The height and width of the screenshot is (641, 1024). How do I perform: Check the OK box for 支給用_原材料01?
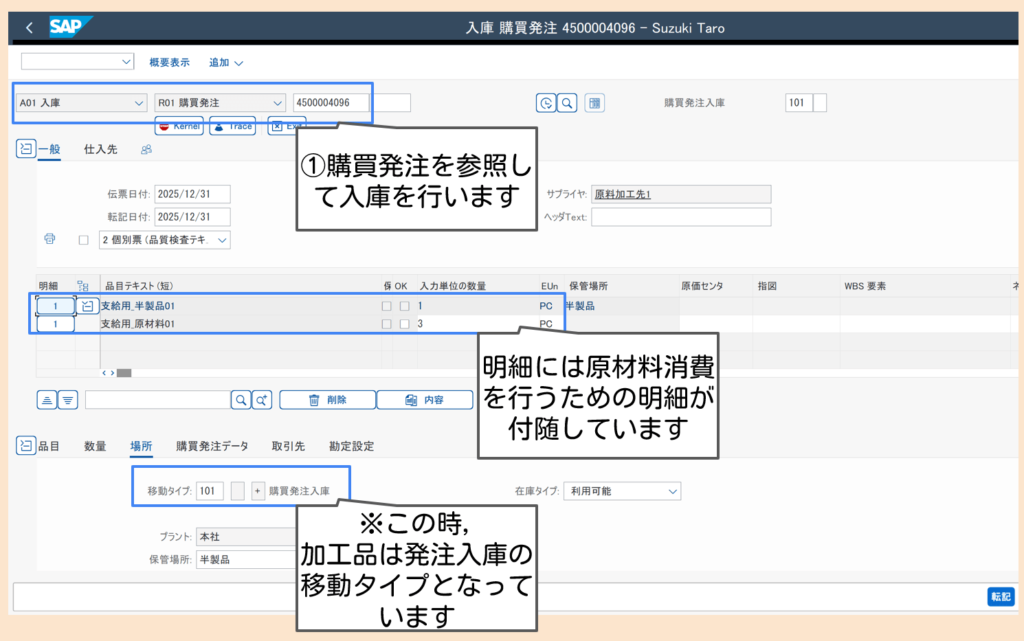(x=404, y=324)
